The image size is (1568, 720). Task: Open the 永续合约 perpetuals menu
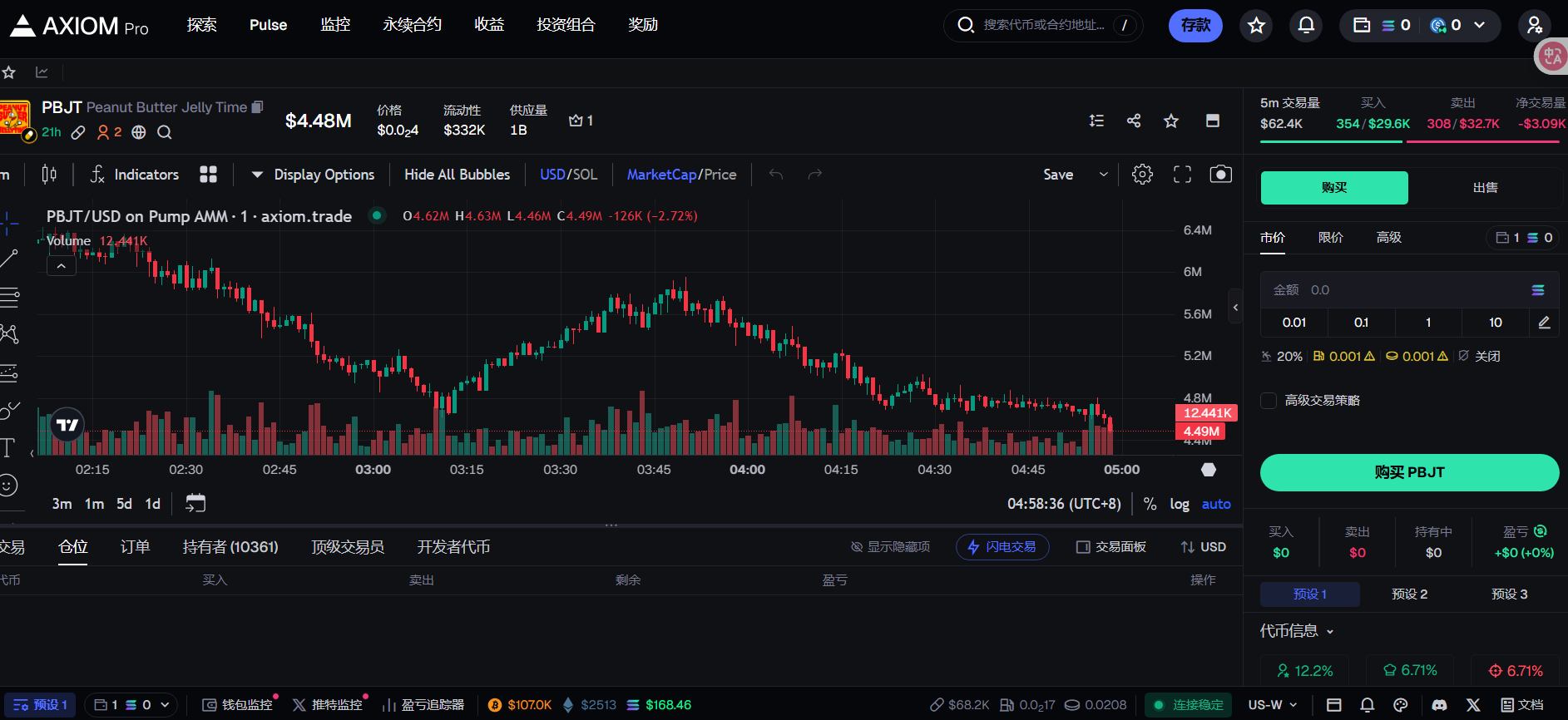tap(412, 25)
